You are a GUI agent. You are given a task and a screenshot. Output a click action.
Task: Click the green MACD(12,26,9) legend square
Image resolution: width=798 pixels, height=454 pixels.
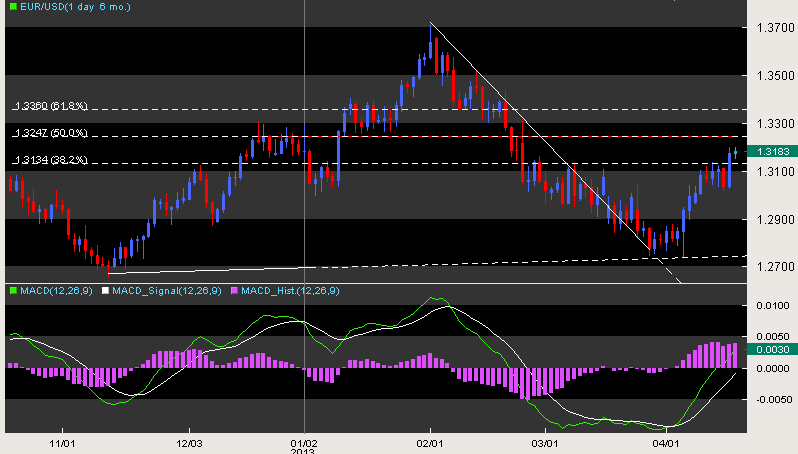click(x=13, y=291)
